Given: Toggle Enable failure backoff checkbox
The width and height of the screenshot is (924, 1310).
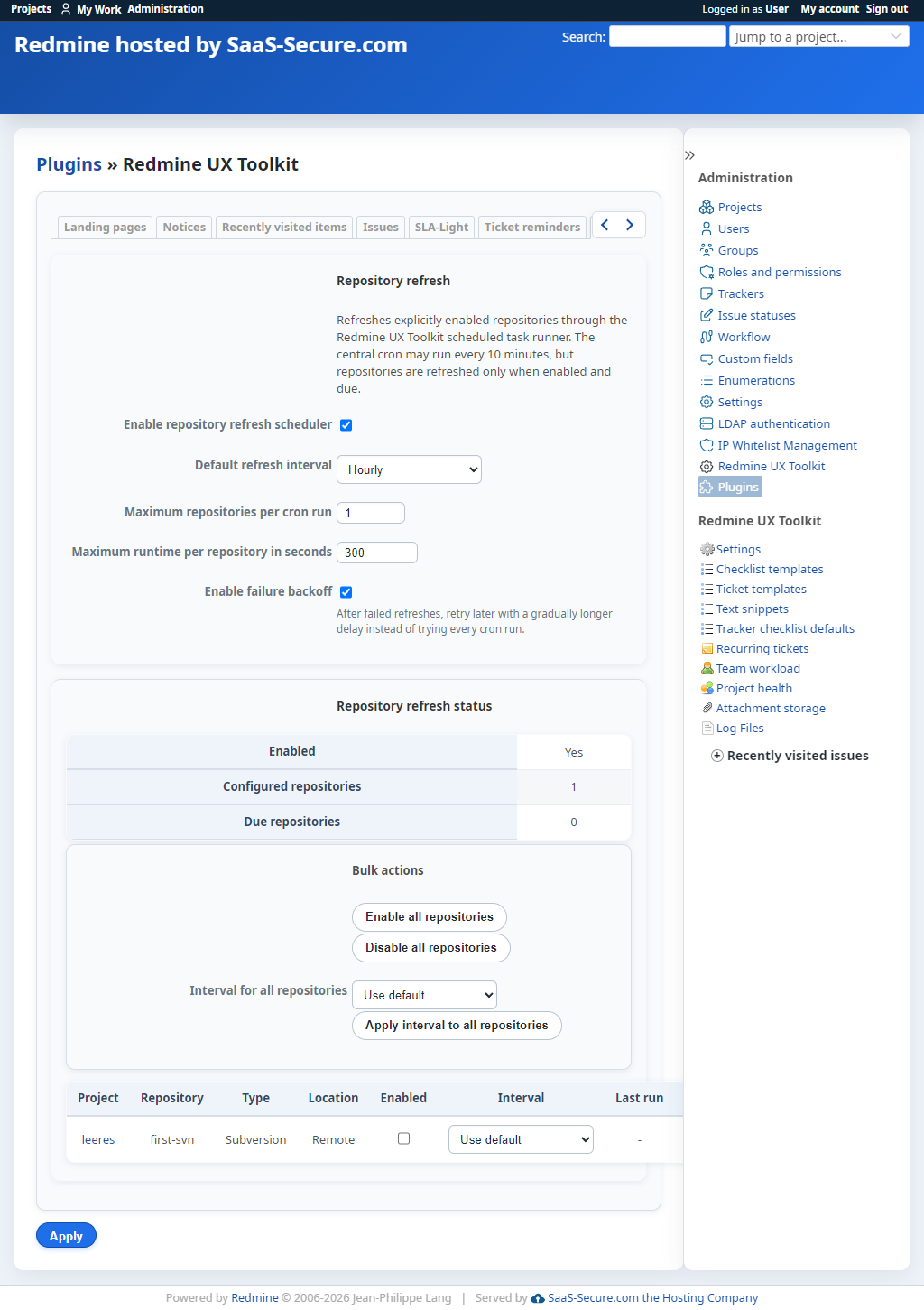Looking at the screenshot, I should click(346, 592).
